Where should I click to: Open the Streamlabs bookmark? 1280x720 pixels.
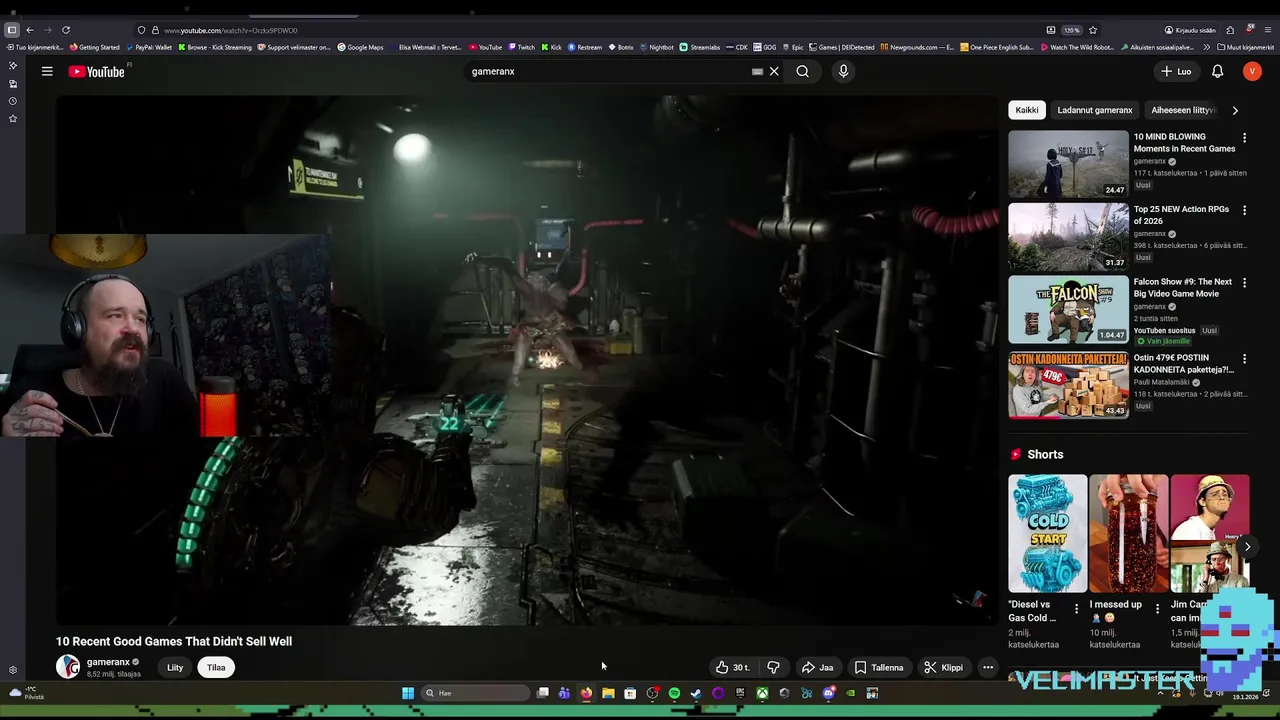coord(700,47)
